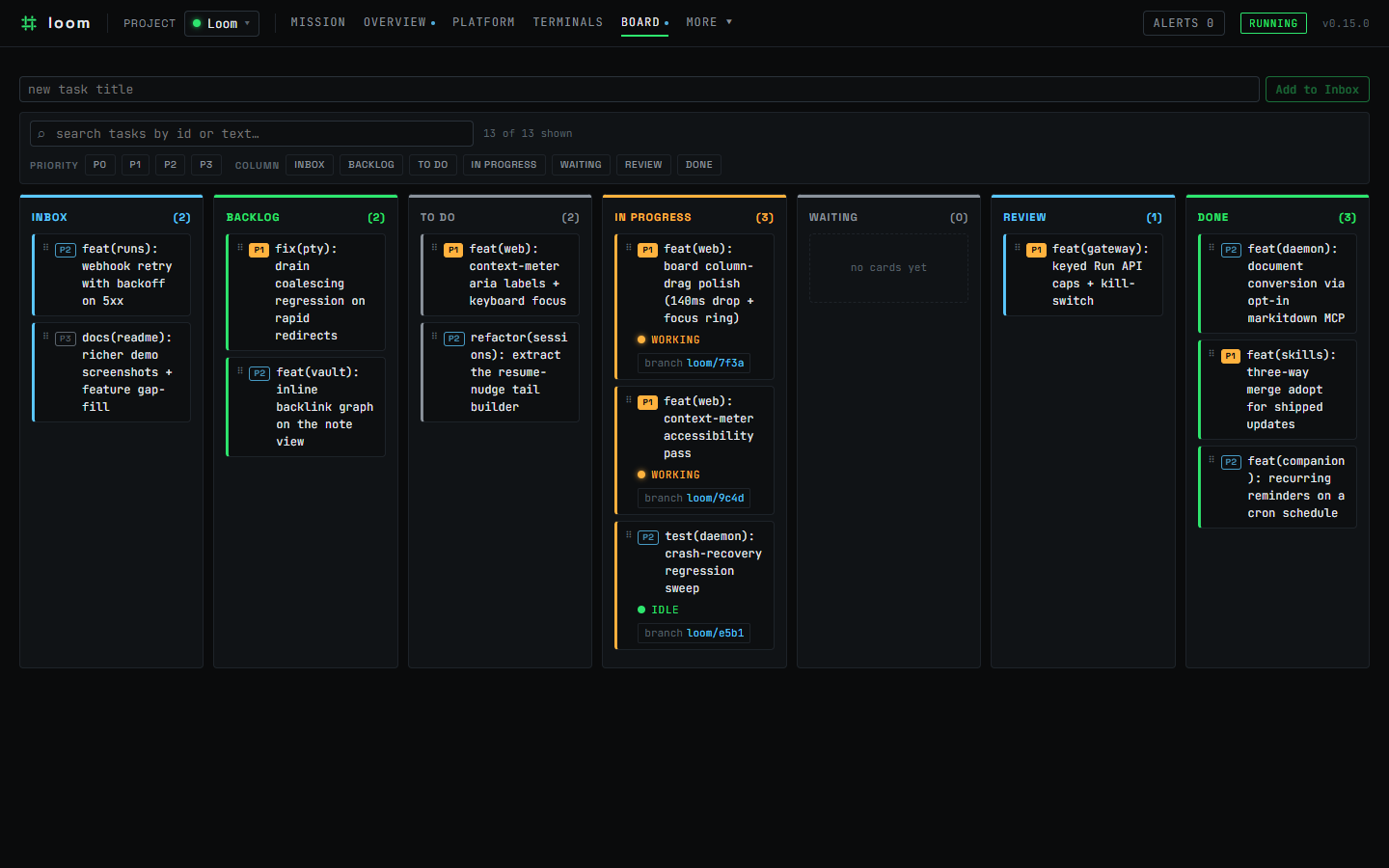
Task: Click drag handle on test(daemon) card
Action: 629,535
